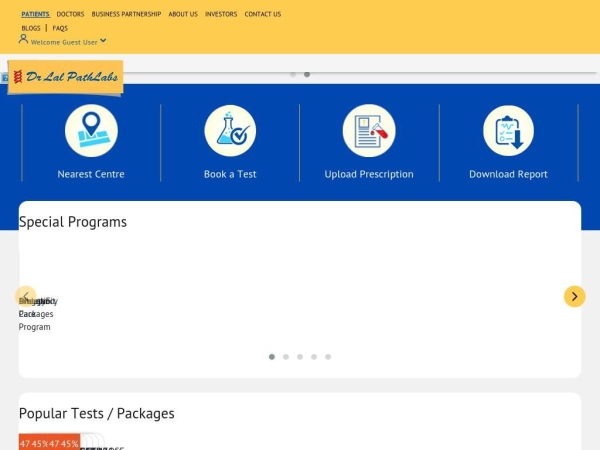Screen dimensions: 600x450
Task: Click the Contact Us link
Action: [x=263, y=14]
